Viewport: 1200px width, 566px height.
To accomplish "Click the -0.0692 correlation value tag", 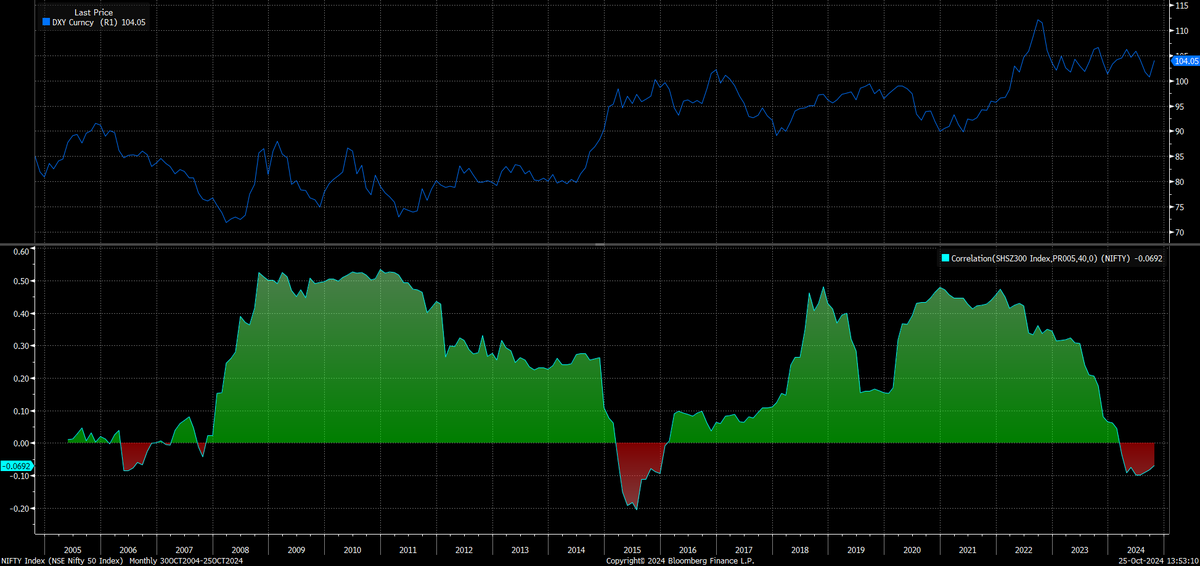I will pos(15,466).
